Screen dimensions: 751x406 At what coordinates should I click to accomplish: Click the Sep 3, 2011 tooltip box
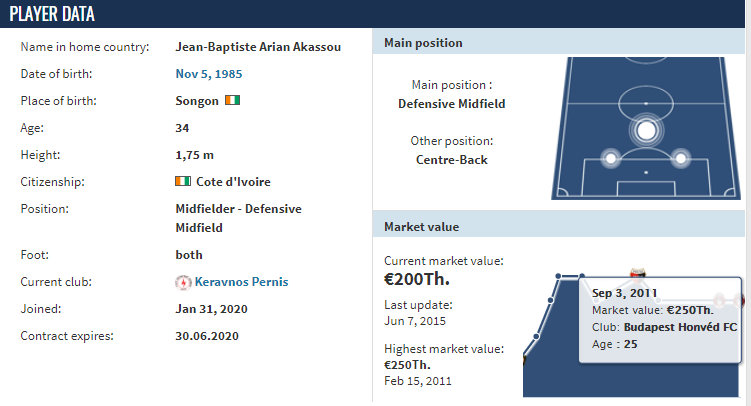tap(660, 320)
